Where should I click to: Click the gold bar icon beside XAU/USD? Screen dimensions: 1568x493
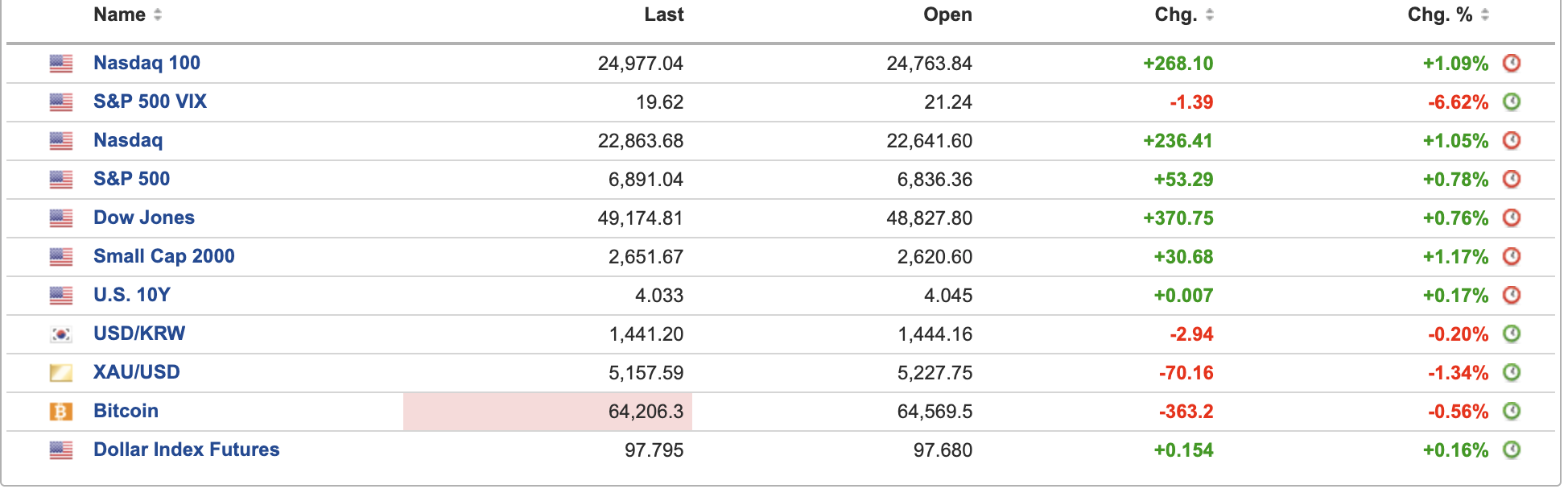click(61, 373)
